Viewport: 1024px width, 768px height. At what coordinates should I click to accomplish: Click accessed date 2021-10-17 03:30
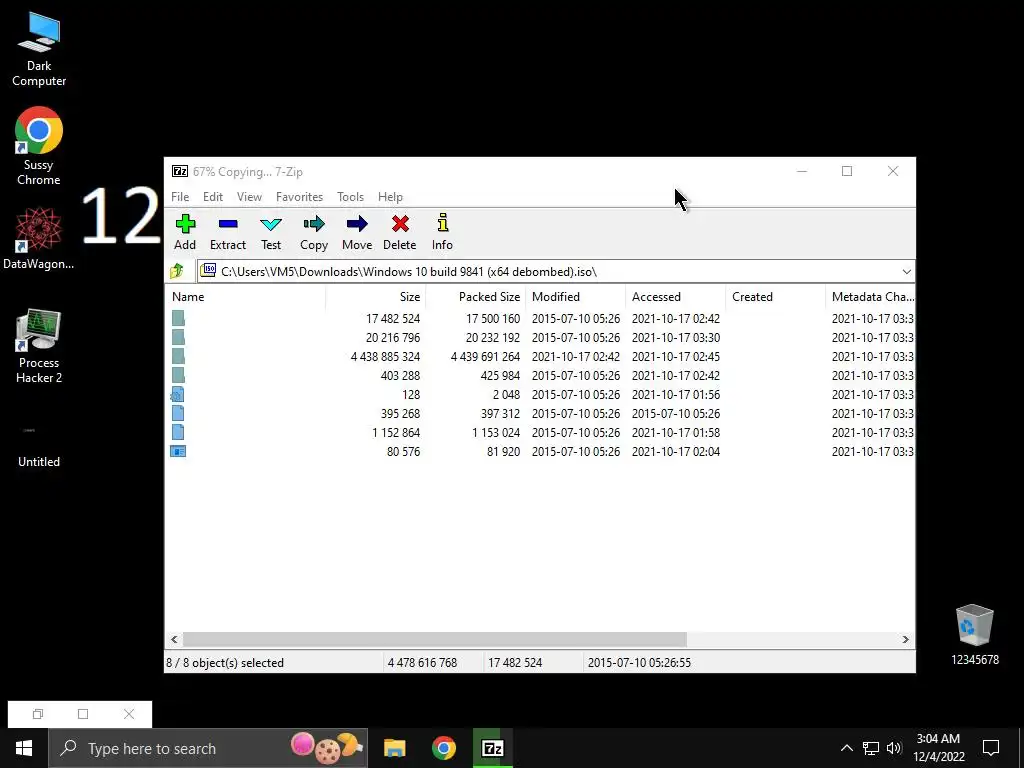(675, 338)
